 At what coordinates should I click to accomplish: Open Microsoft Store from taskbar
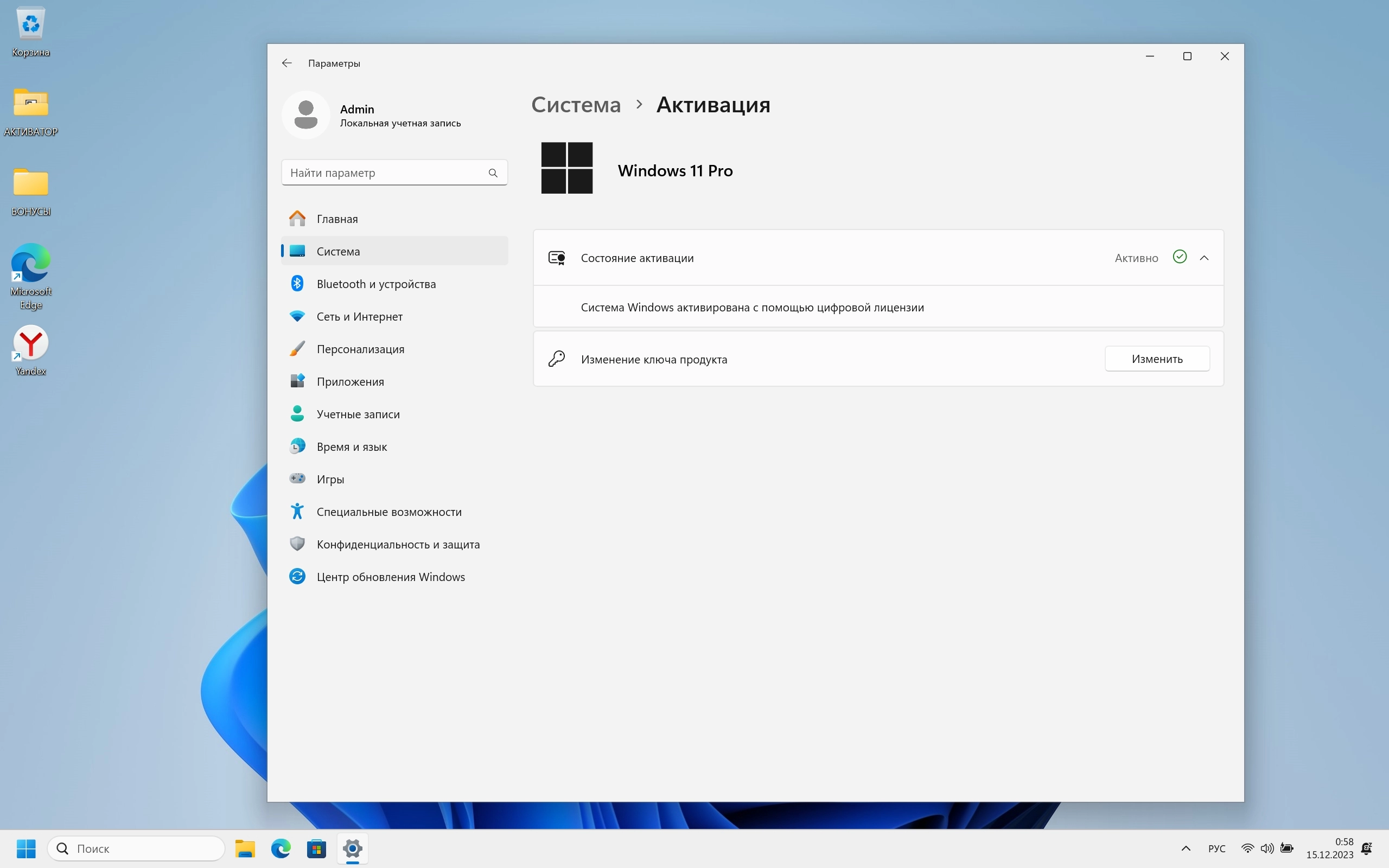click(316, 848)
